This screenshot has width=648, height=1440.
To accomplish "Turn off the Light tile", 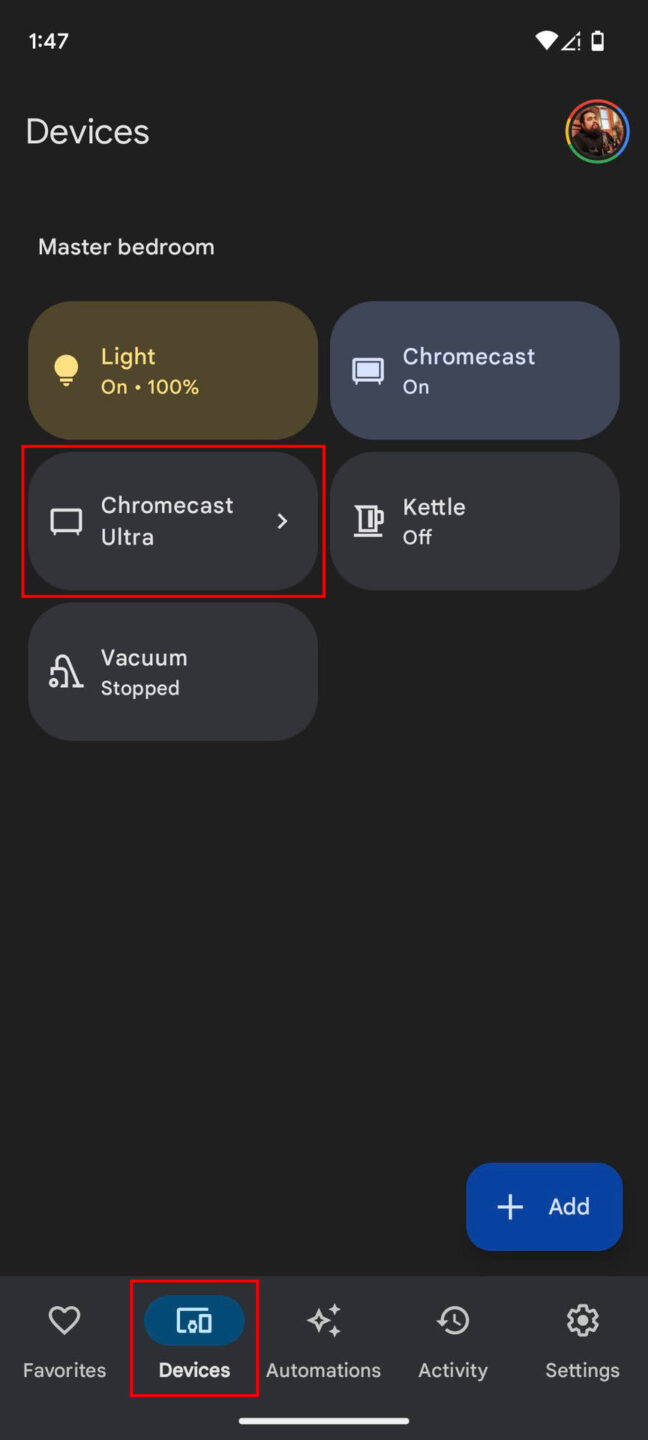I will pos(172,370).
